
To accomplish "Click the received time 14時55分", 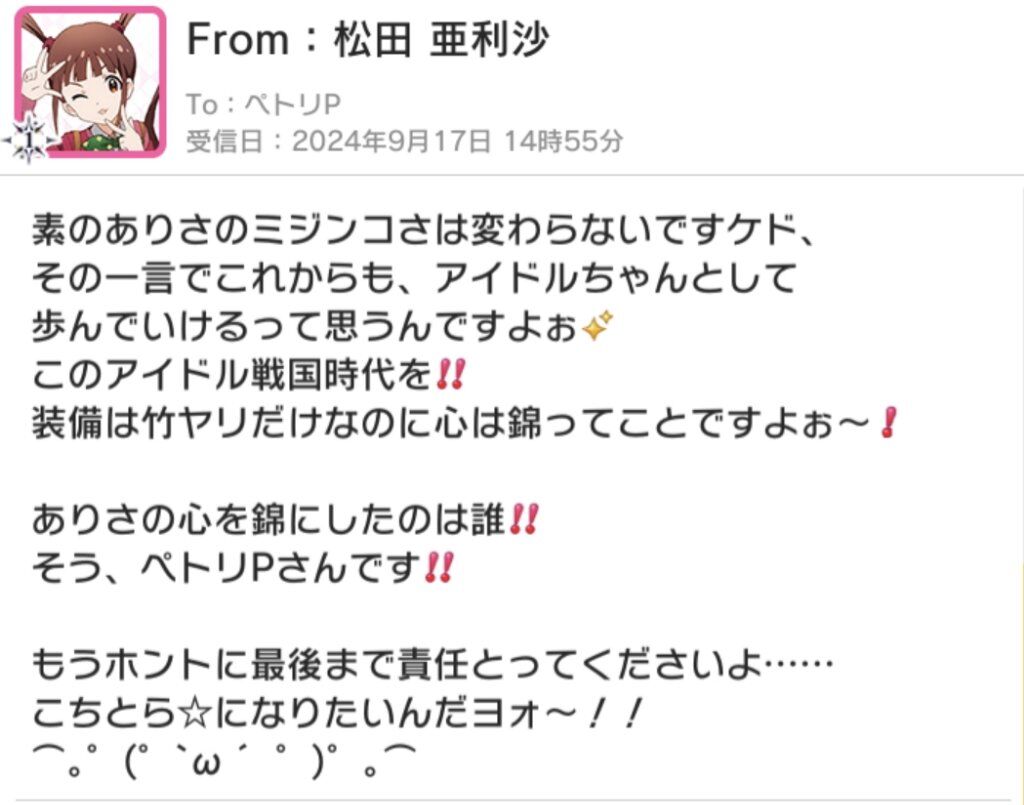I will [x=564, y=140].
